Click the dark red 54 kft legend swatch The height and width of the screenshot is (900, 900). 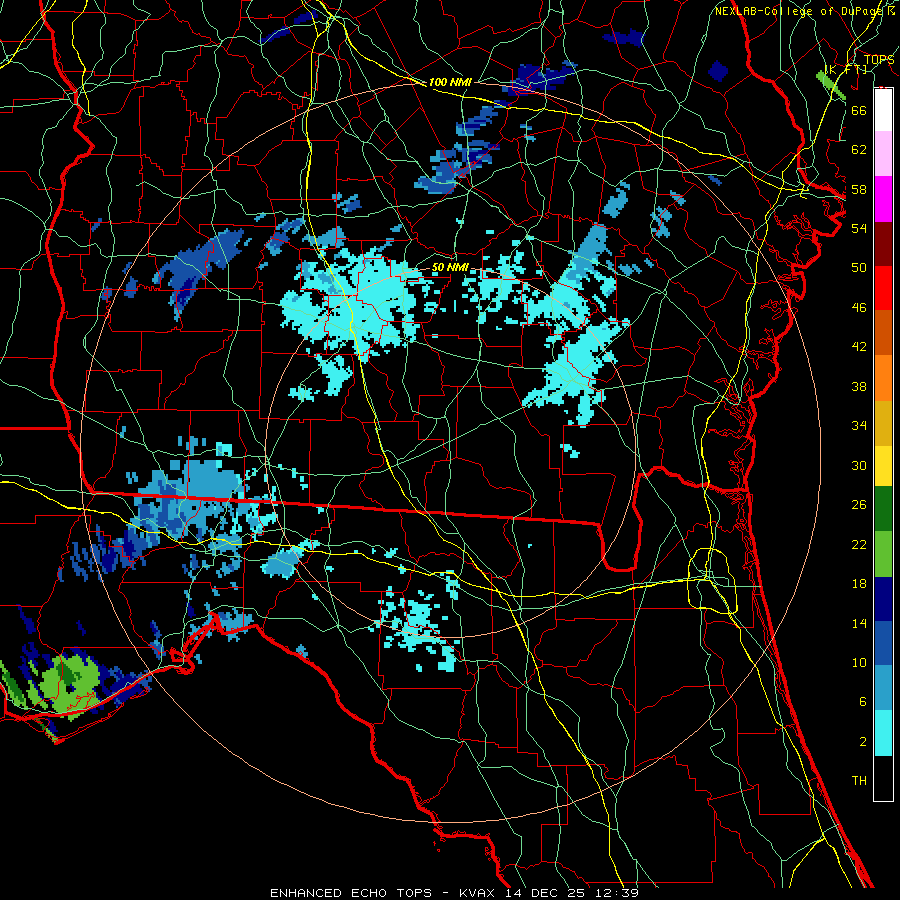[883, 243]
